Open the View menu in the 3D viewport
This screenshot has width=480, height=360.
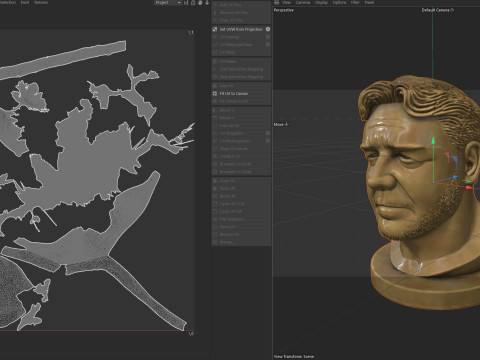(x=286, y=2)
